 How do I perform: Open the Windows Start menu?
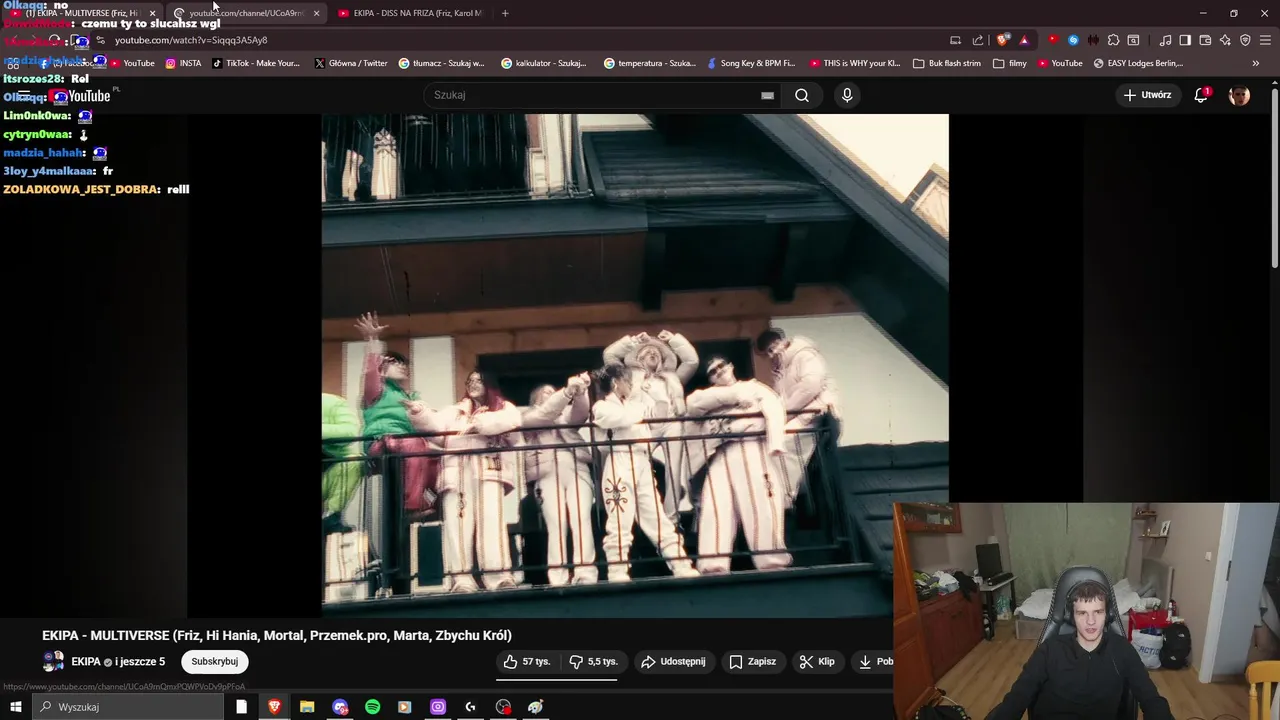(15, 707)
